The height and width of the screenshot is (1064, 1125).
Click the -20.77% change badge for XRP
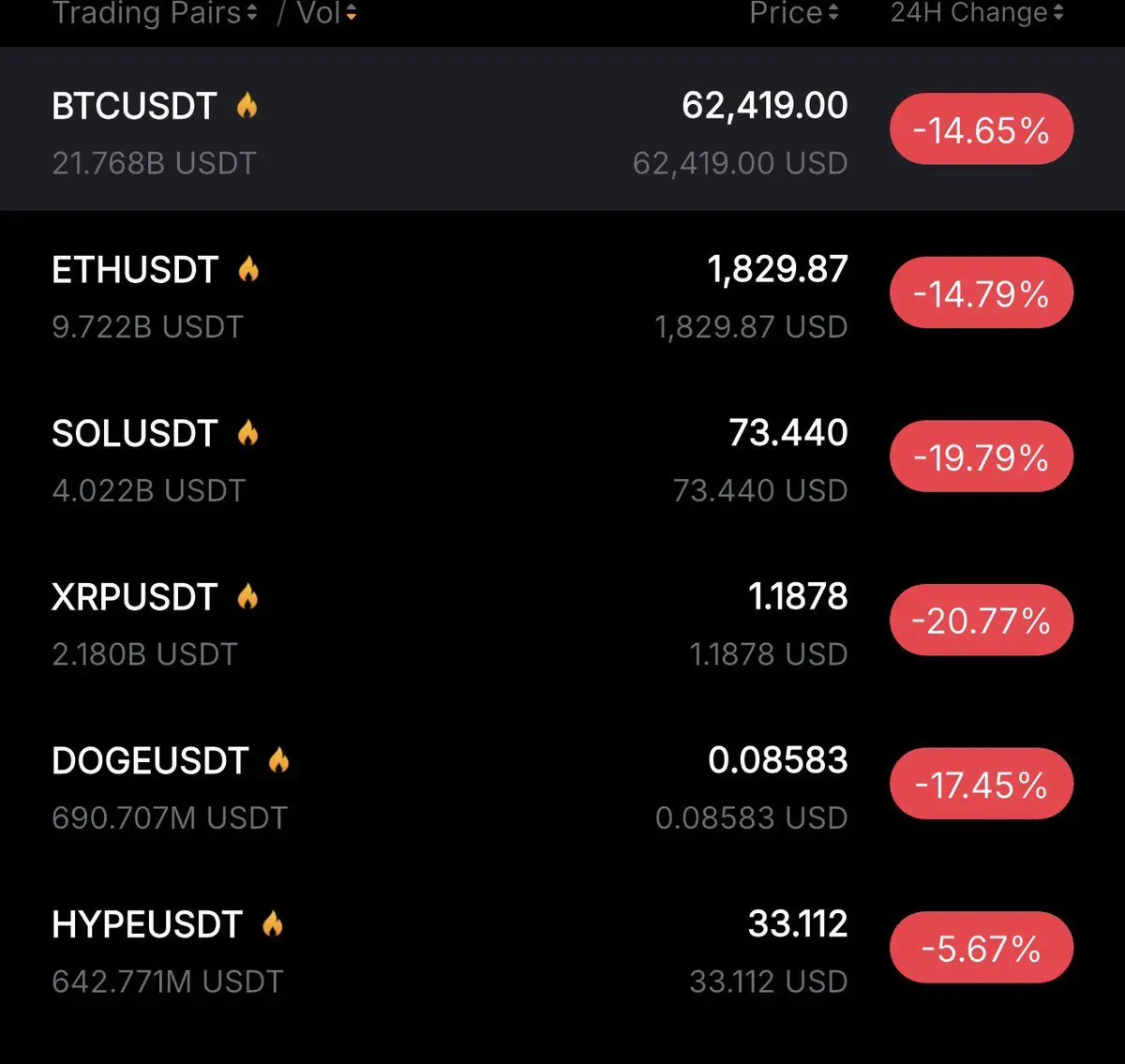tap(981, 620)
